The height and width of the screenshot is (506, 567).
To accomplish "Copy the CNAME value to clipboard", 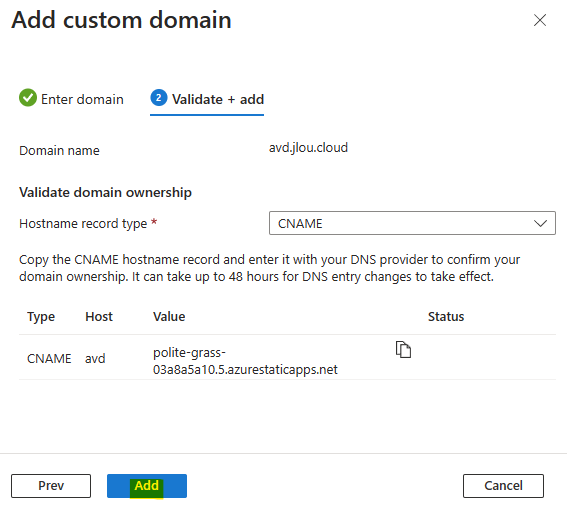I will 403,349.
